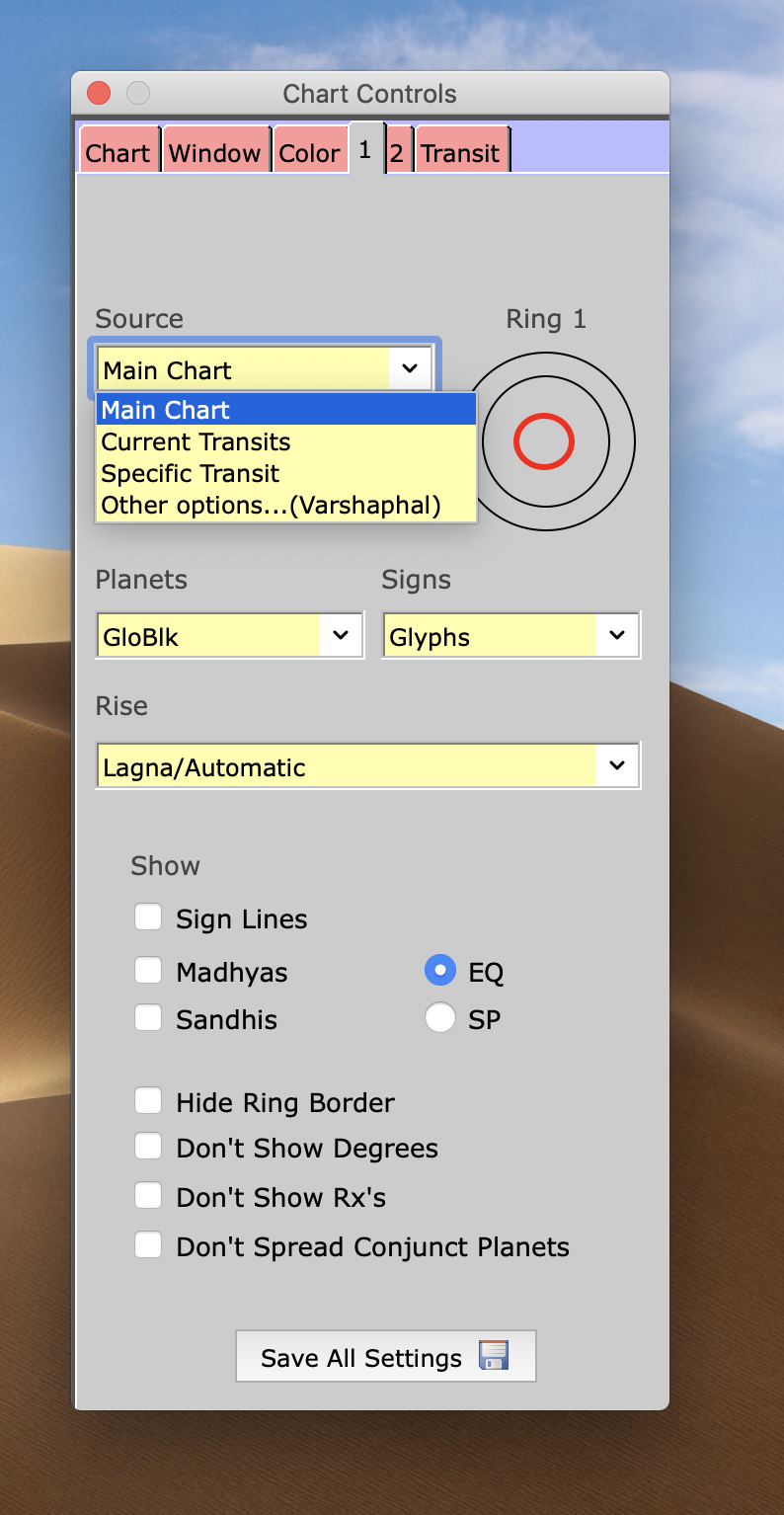Click the red circle in Ring 1 diagram
This screenshot has height=1515, width=784.
[544, 441]
